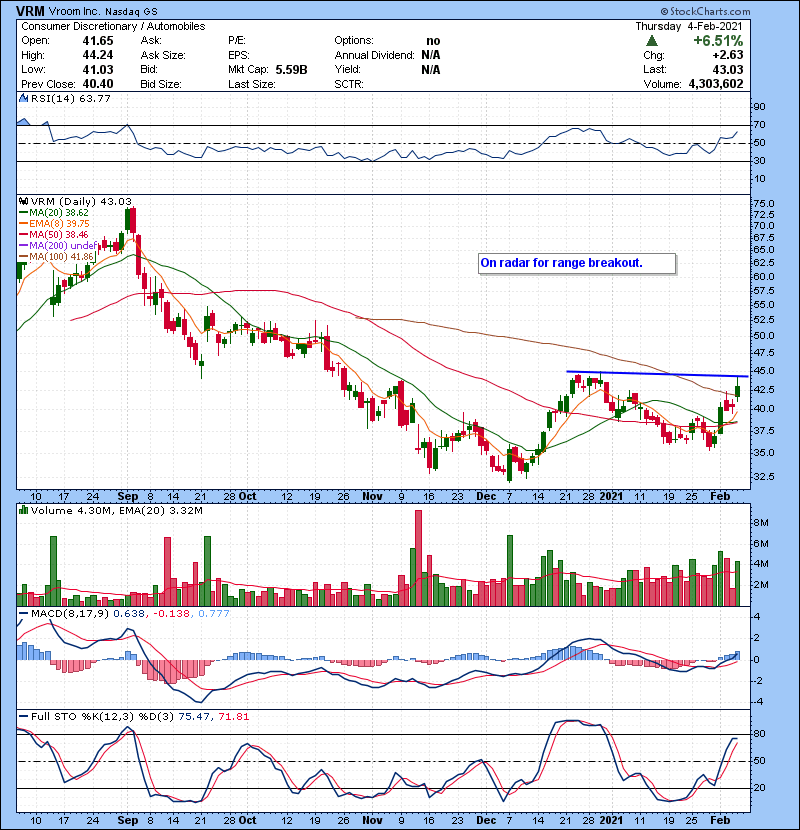Click the date Thursday 4-Feb-2021
Viewport: 800px width, 830px height.
tap(689, 26)
